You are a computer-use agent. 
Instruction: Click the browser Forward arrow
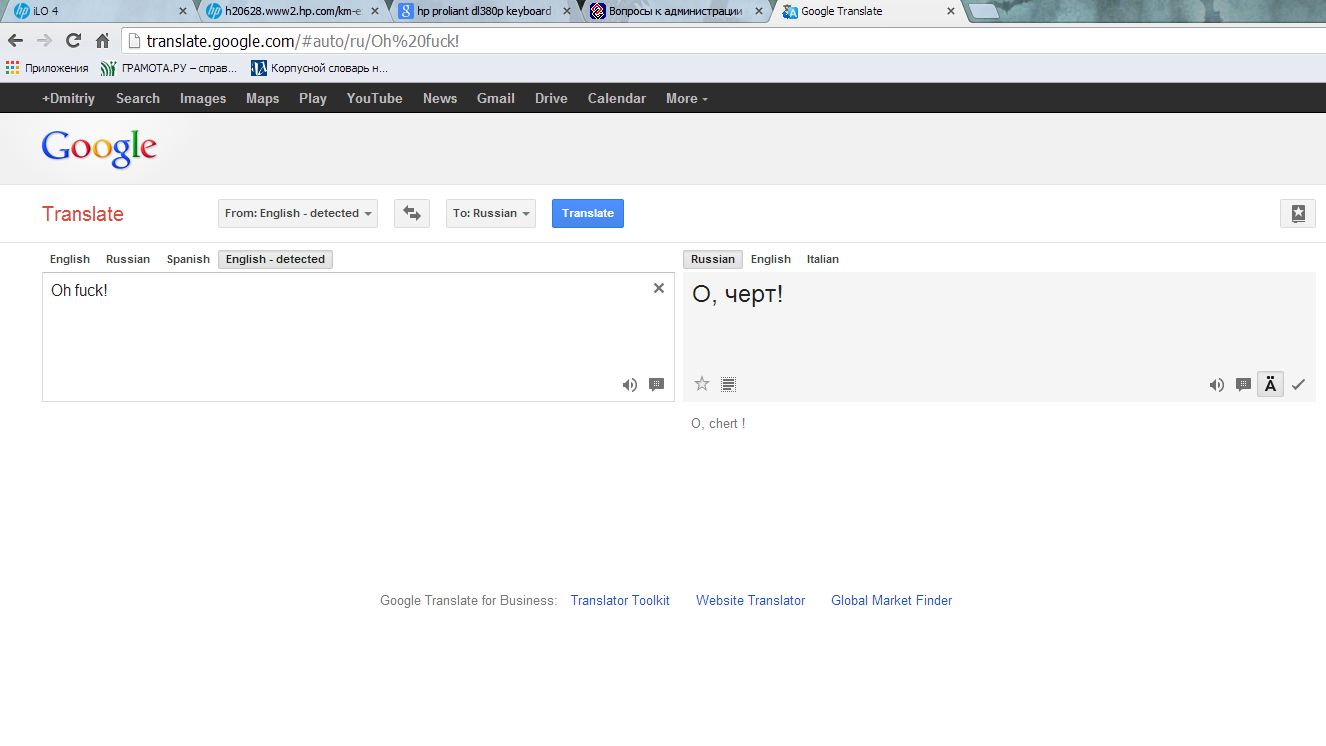(44, 41)
